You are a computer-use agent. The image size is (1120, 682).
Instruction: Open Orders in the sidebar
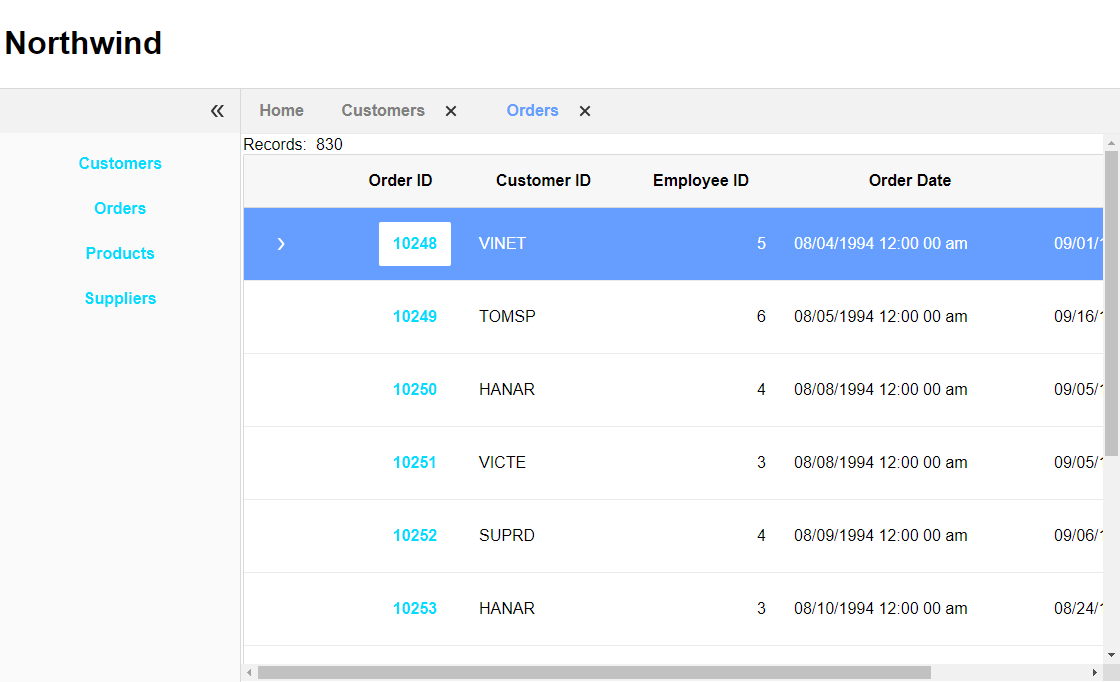pyautogui.click(x=120, y=209)
